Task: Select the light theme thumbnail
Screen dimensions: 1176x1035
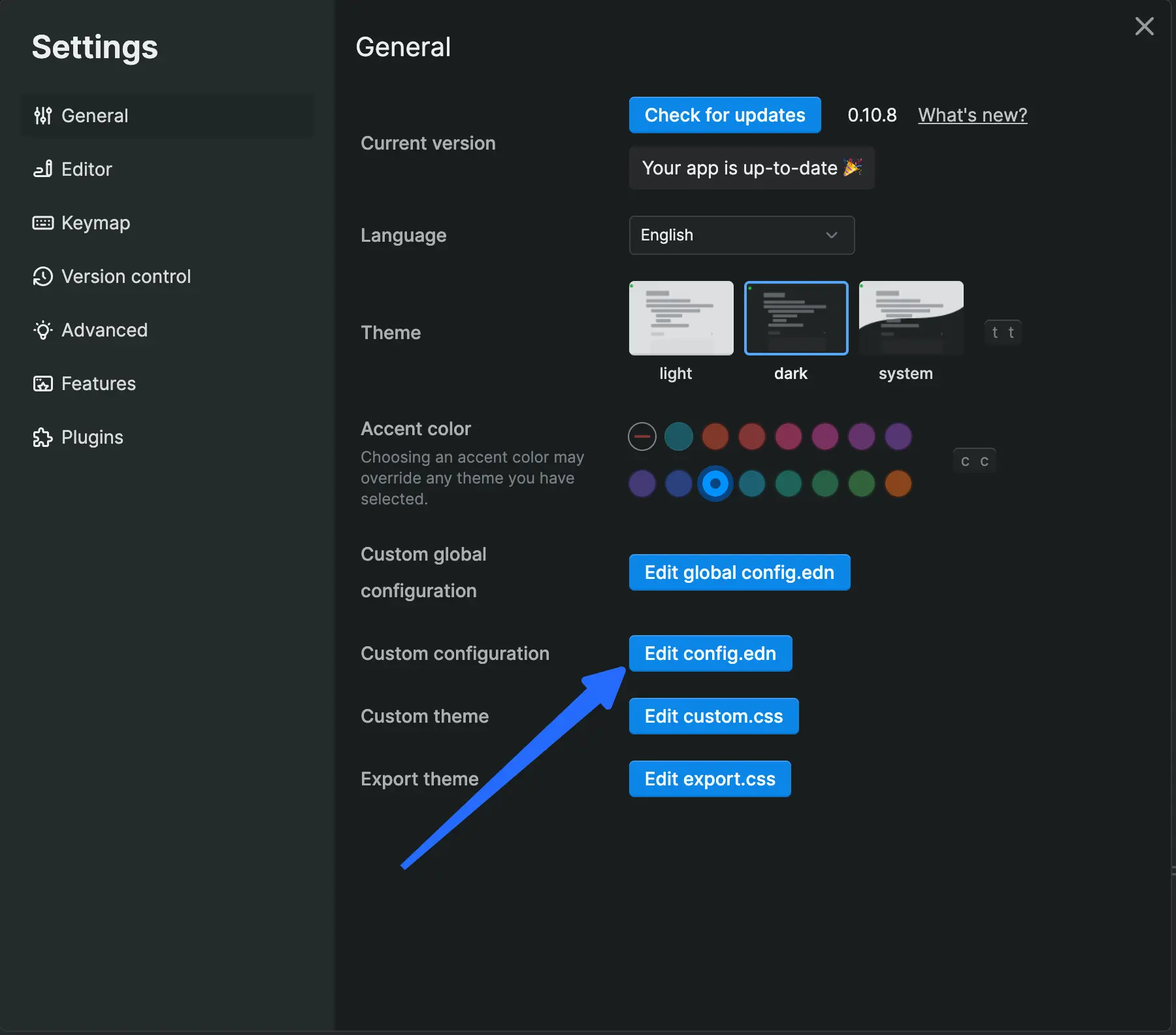Action: click(681, 318)
